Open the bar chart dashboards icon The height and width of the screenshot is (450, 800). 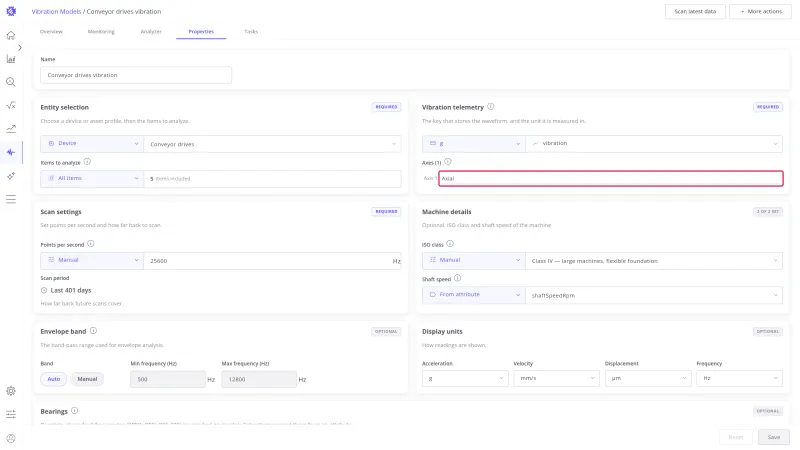click(11, 59)
